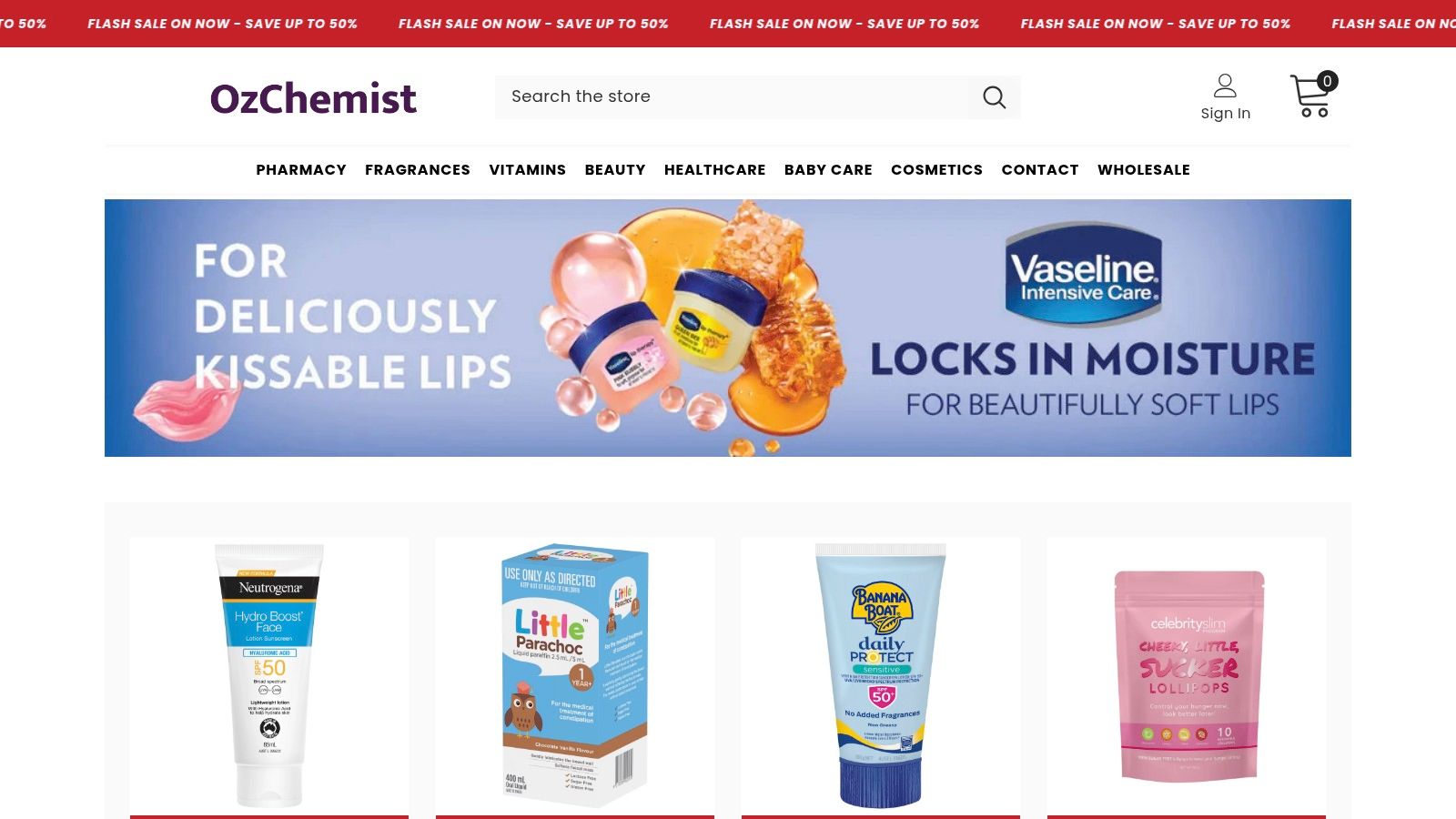Open the Fragrances menu
1456x819 pixels.
418,170
